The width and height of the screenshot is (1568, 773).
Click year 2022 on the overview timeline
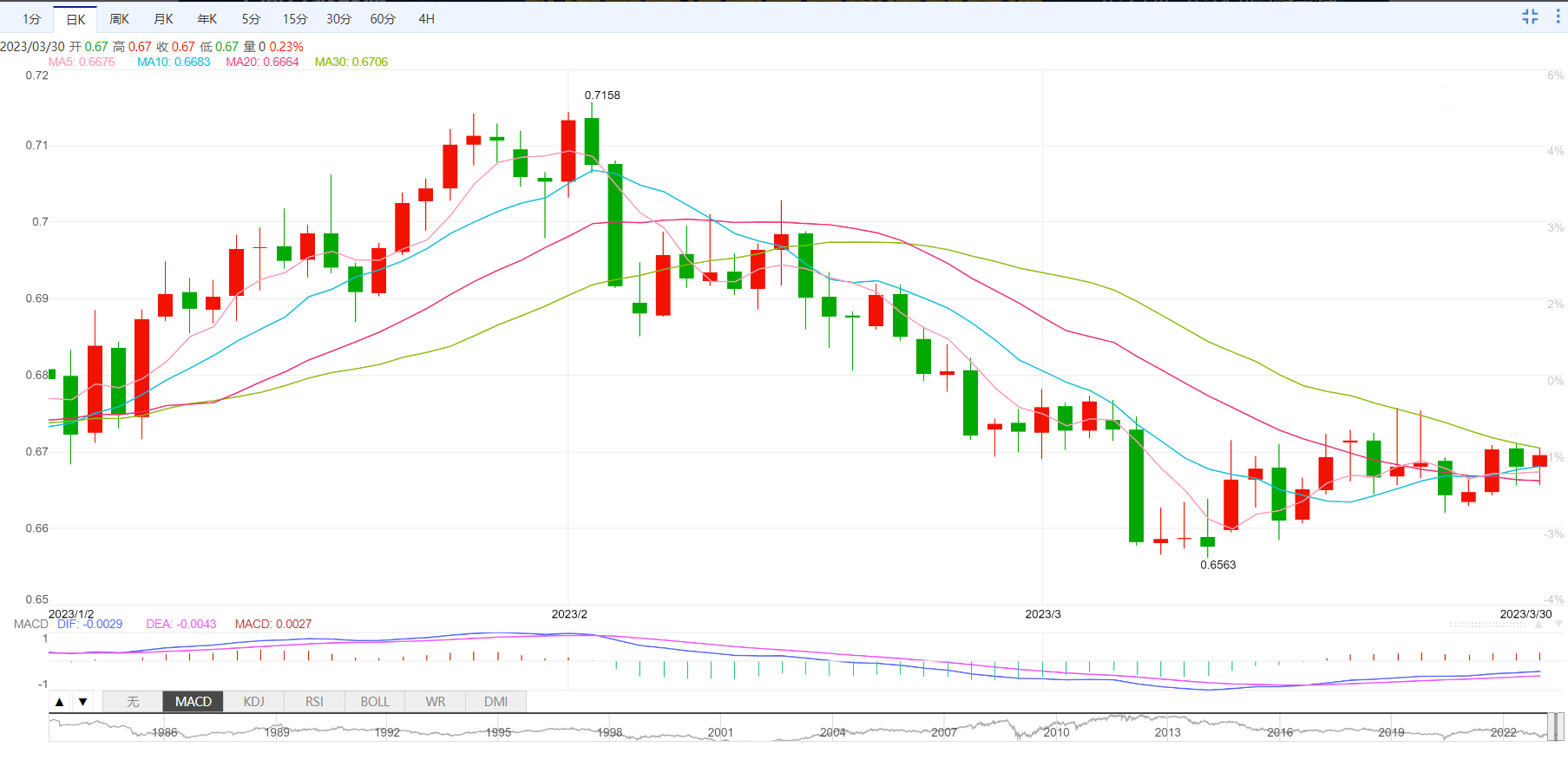tap(1504, 732)
